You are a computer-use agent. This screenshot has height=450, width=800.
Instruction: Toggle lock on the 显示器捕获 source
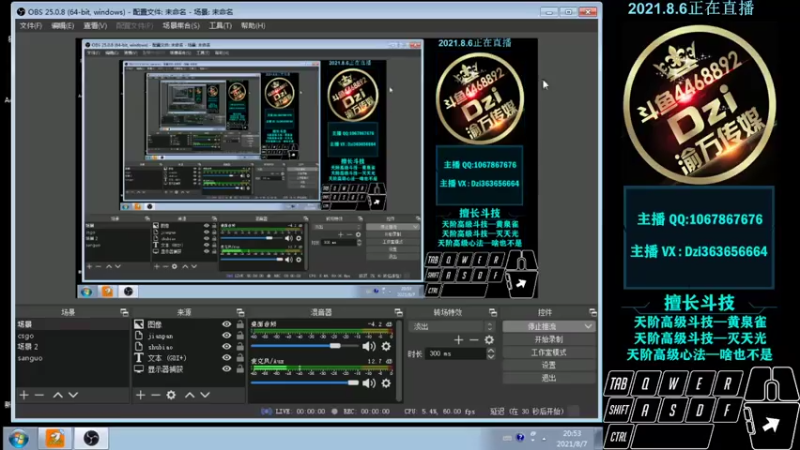(x=240, y=369)
